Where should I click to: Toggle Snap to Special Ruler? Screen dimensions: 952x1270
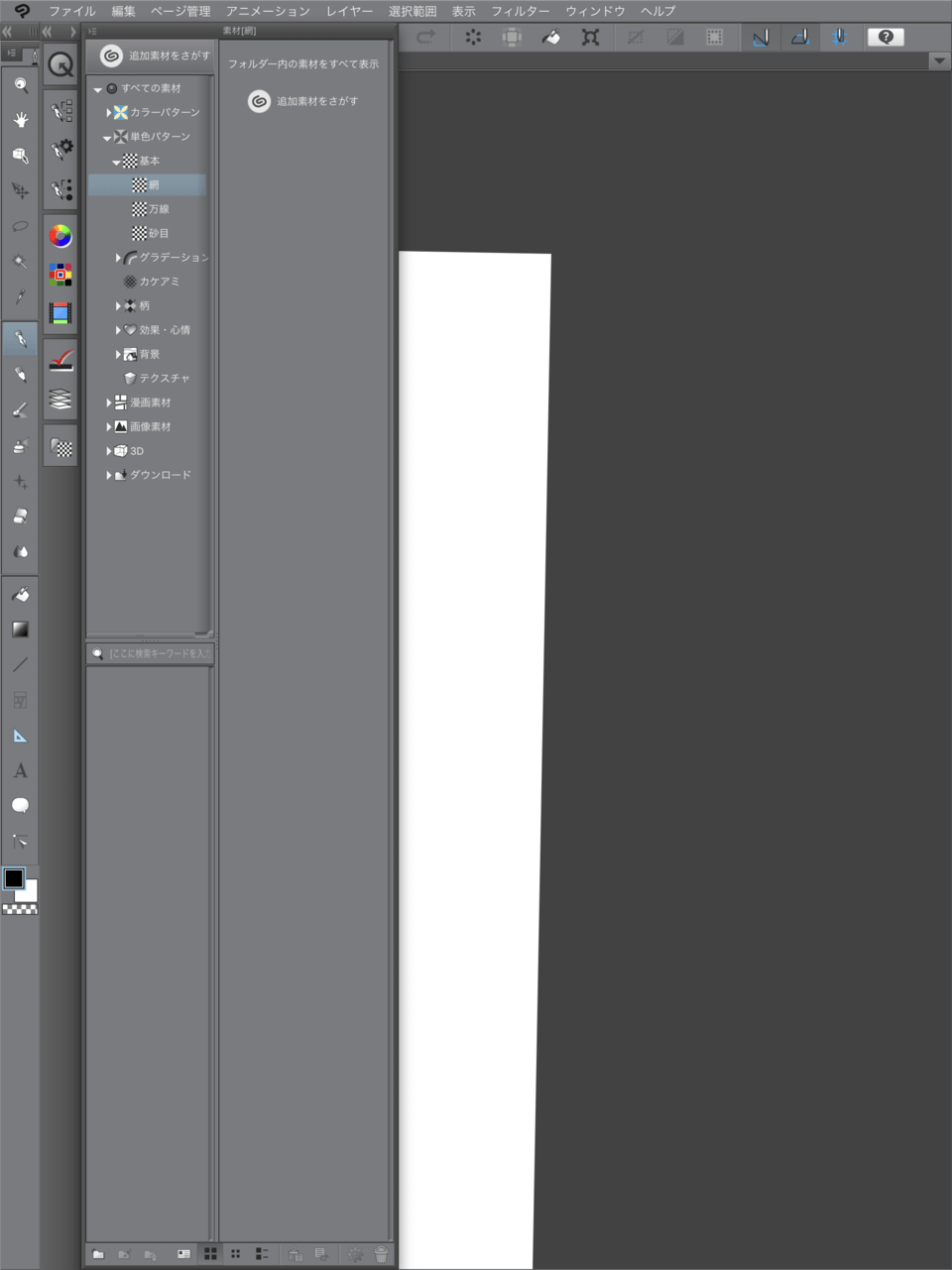coord(799,38)
